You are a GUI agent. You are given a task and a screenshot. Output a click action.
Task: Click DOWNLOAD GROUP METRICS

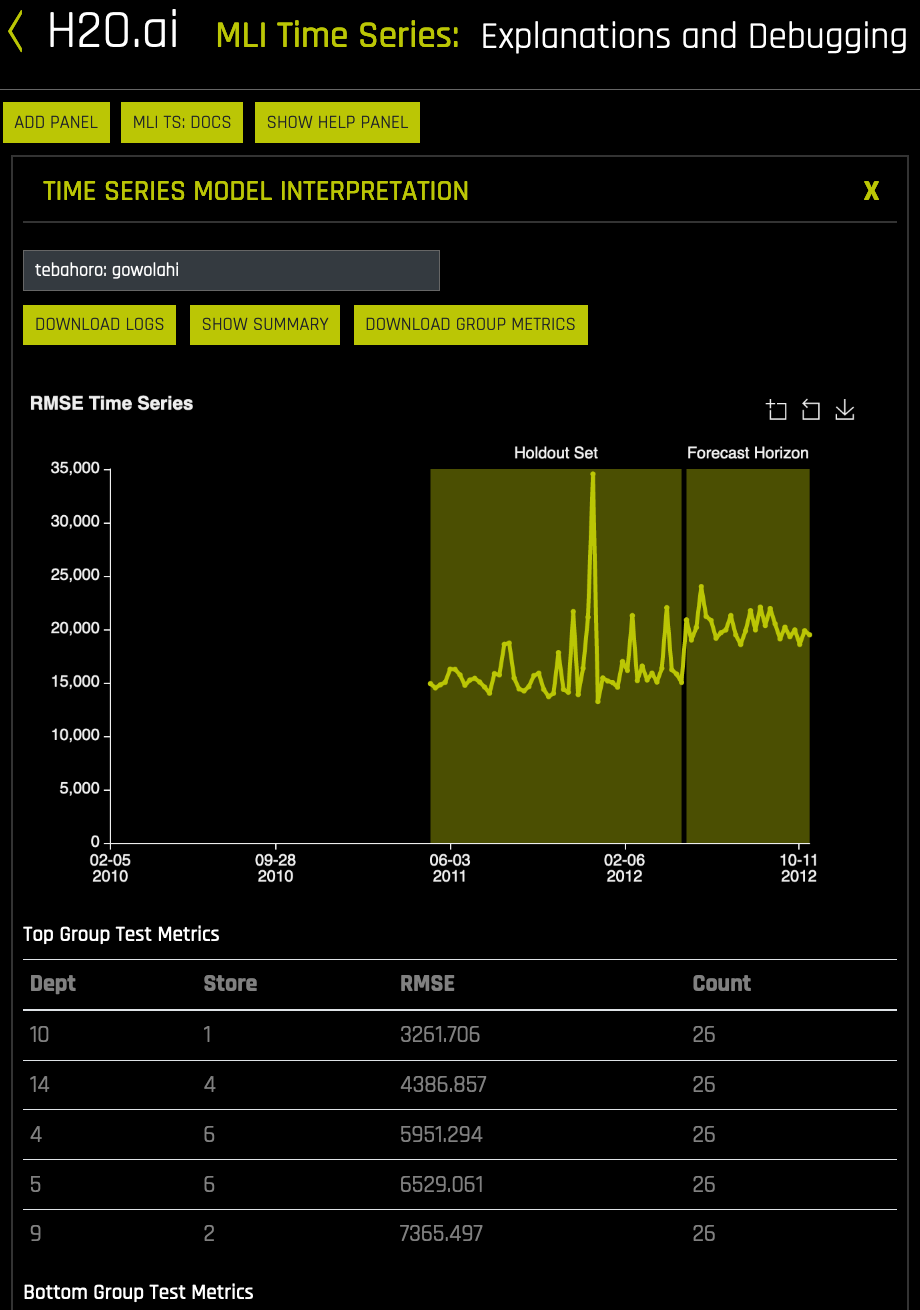point(470,324)
